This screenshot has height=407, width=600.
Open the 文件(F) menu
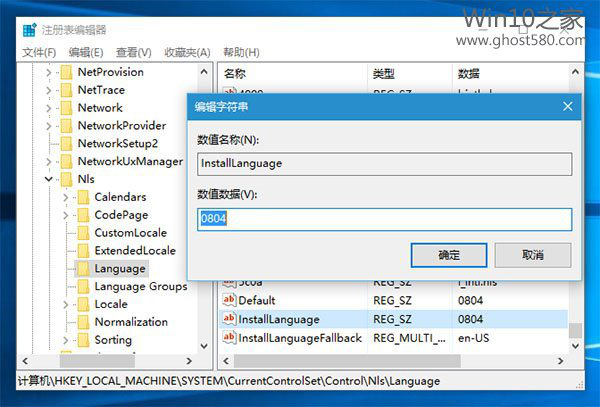39,52
